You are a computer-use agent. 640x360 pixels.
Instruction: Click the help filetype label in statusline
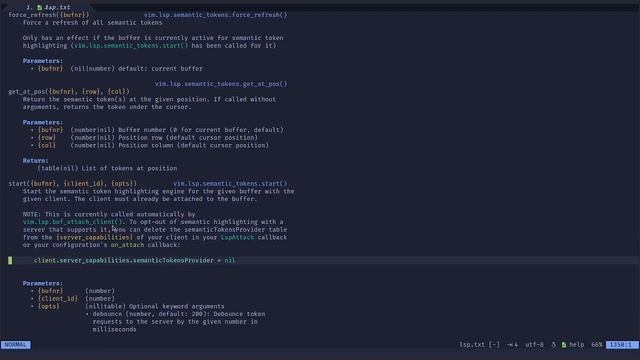coord(577,345)
